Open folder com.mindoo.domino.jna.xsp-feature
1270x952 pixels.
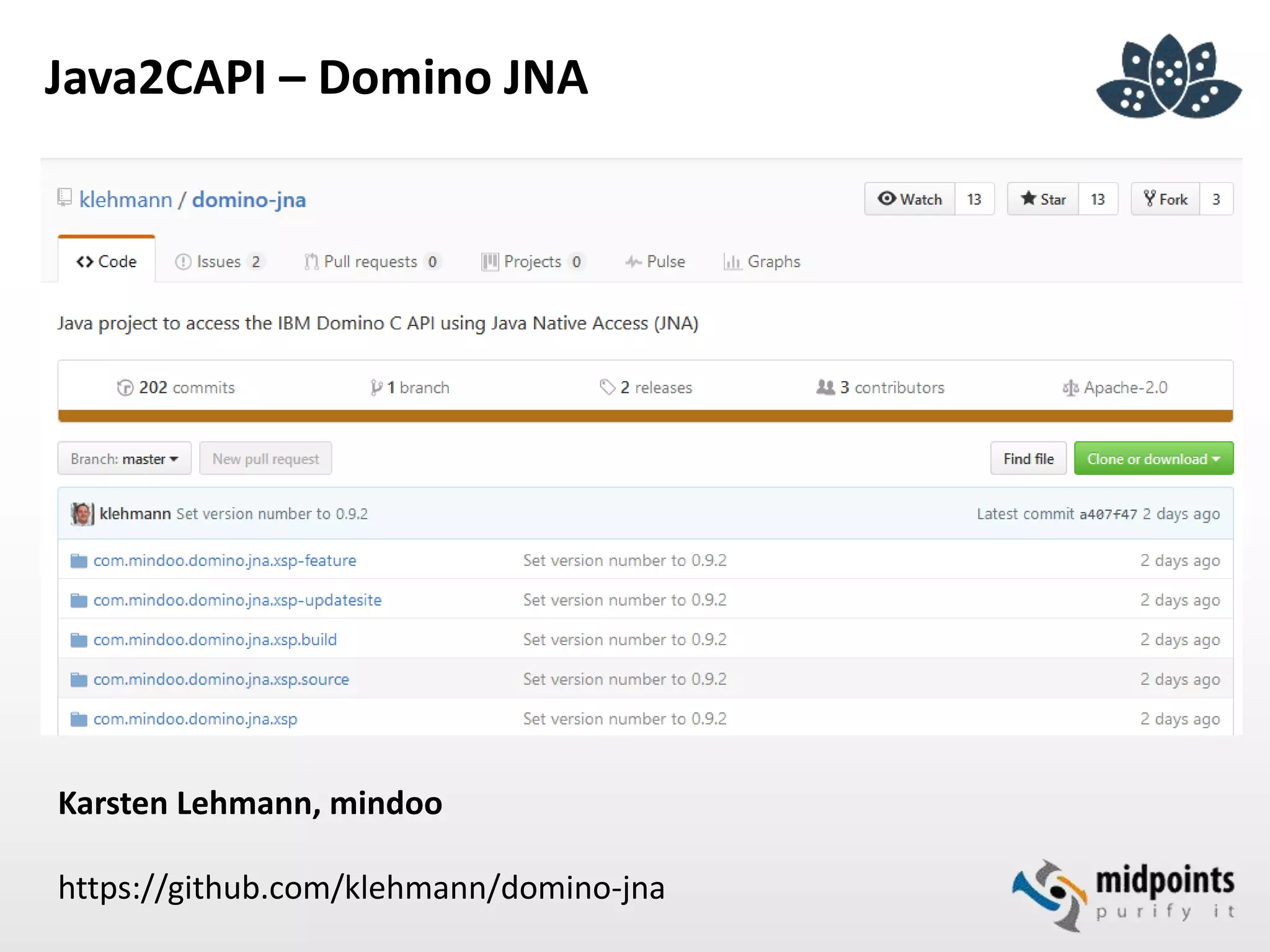click(x=225, y=560)
